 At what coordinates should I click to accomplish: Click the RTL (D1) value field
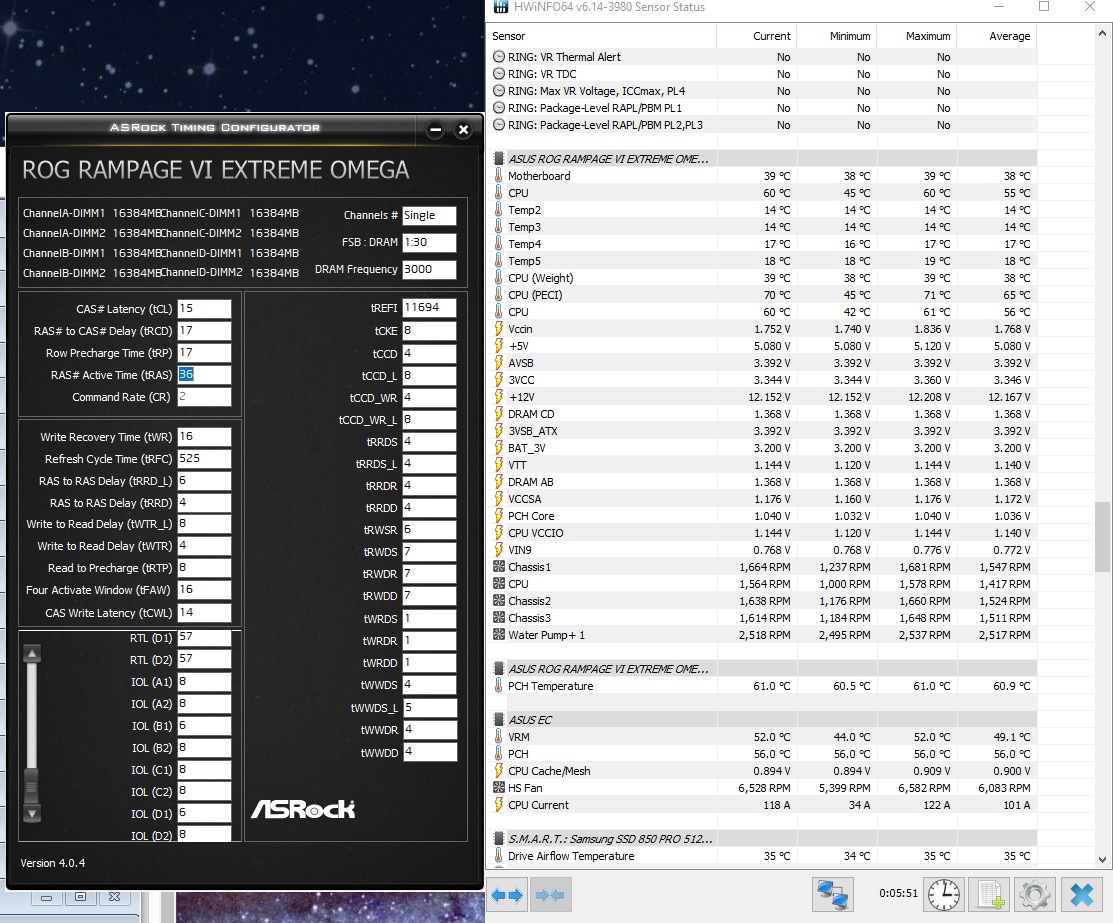[204, 638]
